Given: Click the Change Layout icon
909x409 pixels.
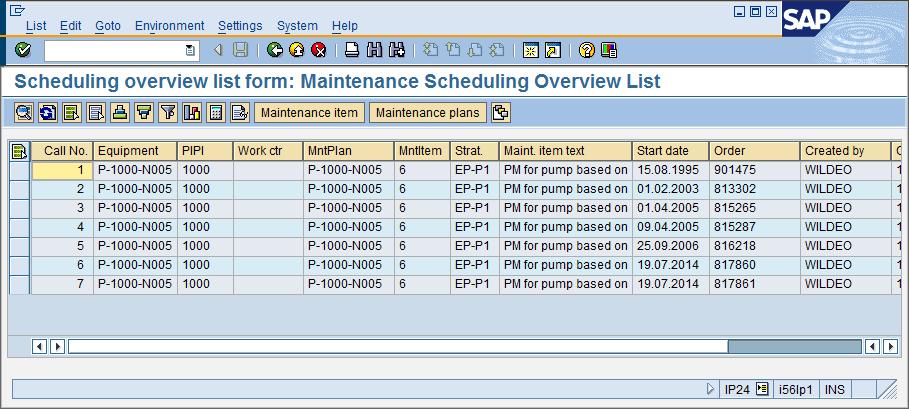Looking at the screenshot, I should pos(240,112).
